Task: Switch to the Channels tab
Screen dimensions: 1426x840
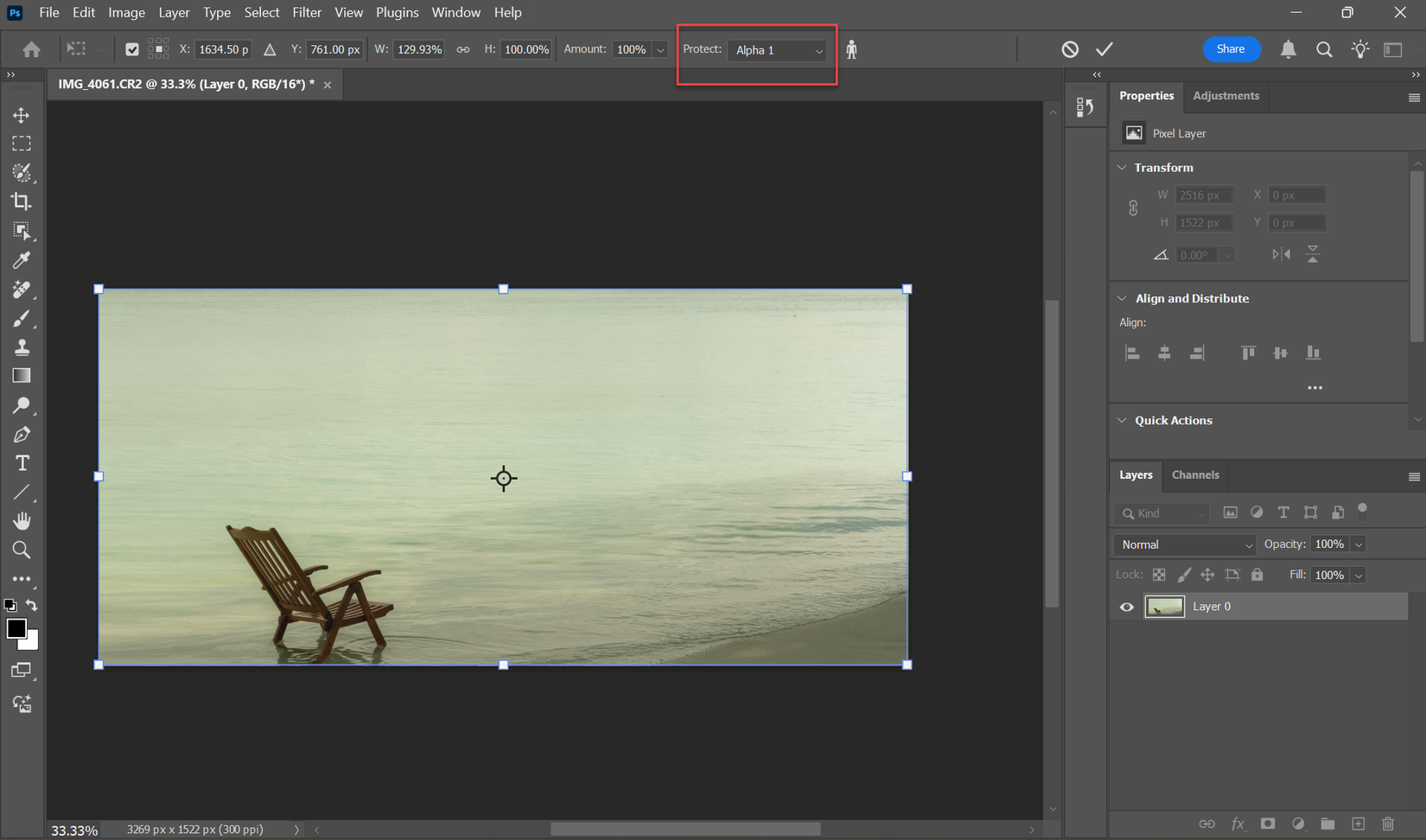Action: pos(1195,475)
